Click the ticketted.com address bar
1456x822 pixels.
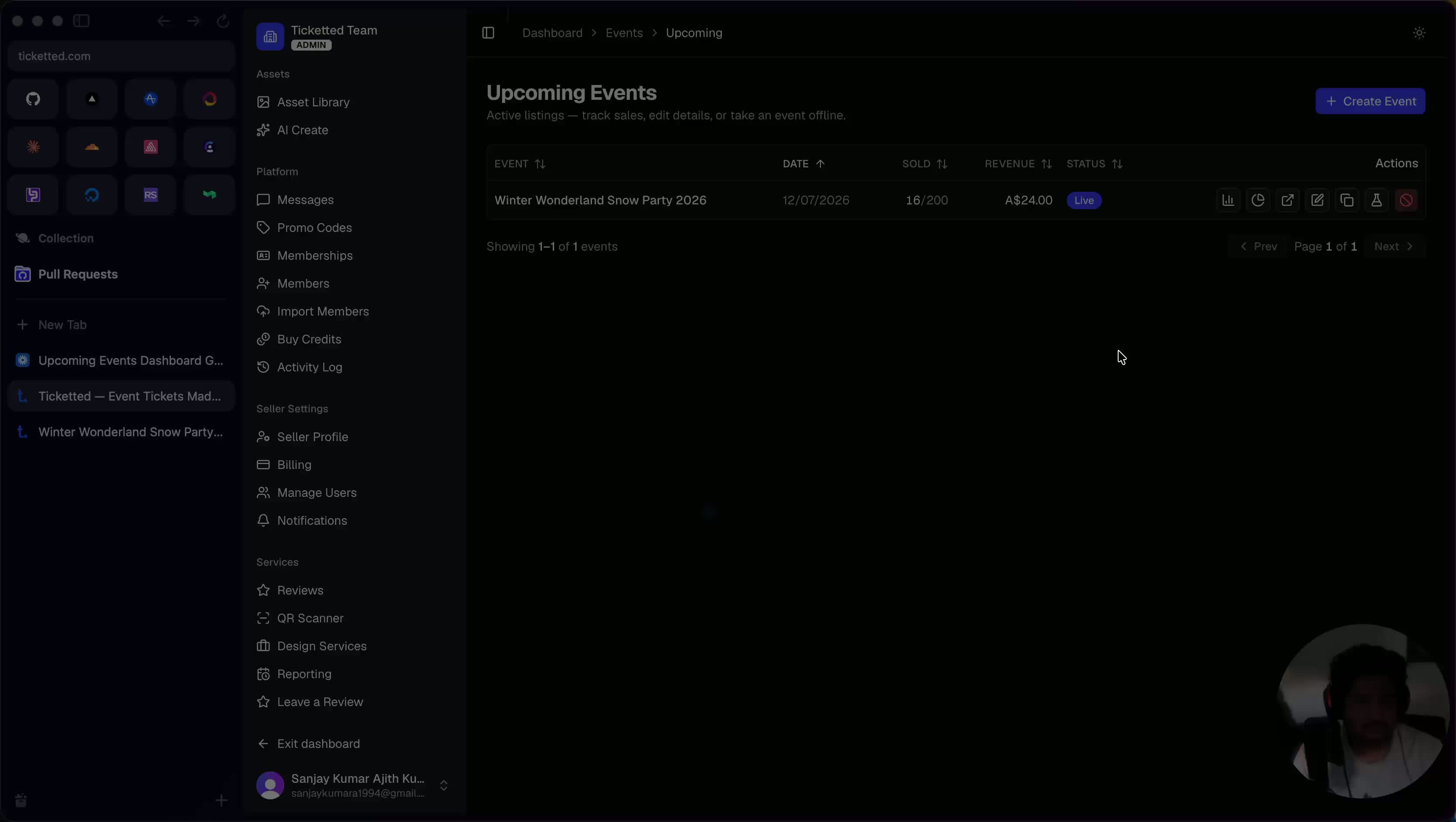point(122,56)
